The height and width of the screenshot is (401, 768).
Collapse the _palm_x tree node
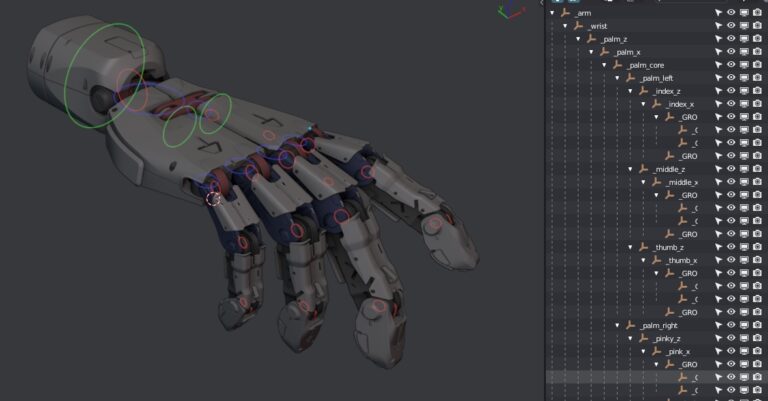click(x=591, y=51)
